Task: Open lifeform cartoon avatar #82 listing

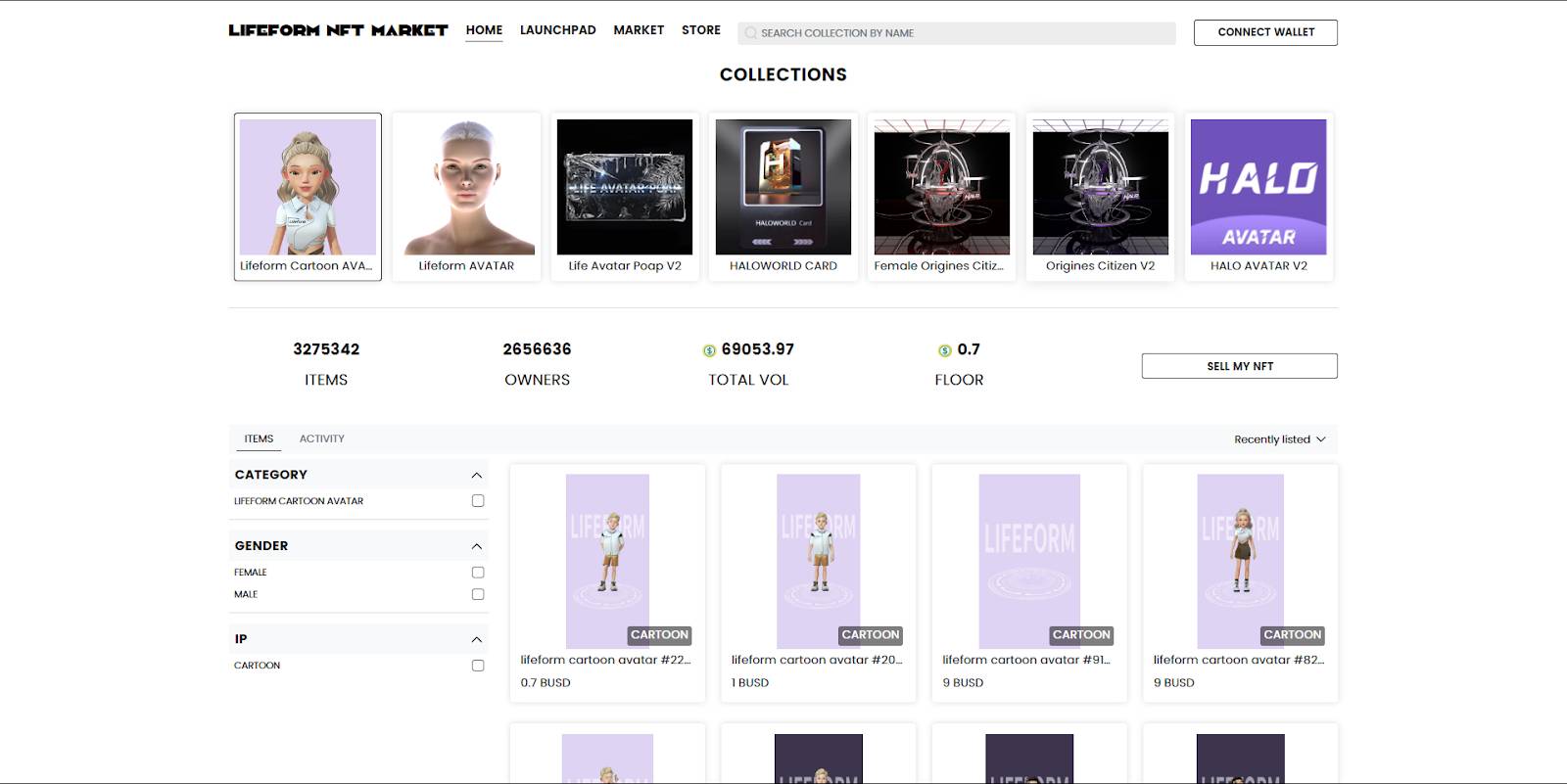Action: pos(1240,583)
